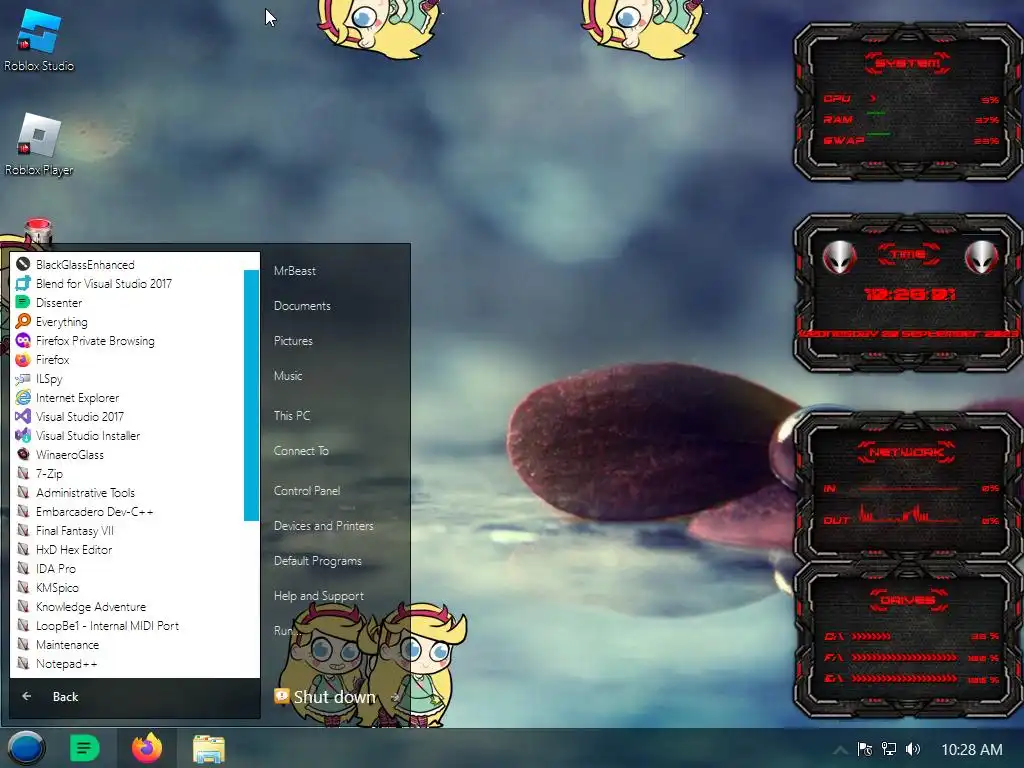
Task: Open This PC from start menu
Action: [292, 415]
